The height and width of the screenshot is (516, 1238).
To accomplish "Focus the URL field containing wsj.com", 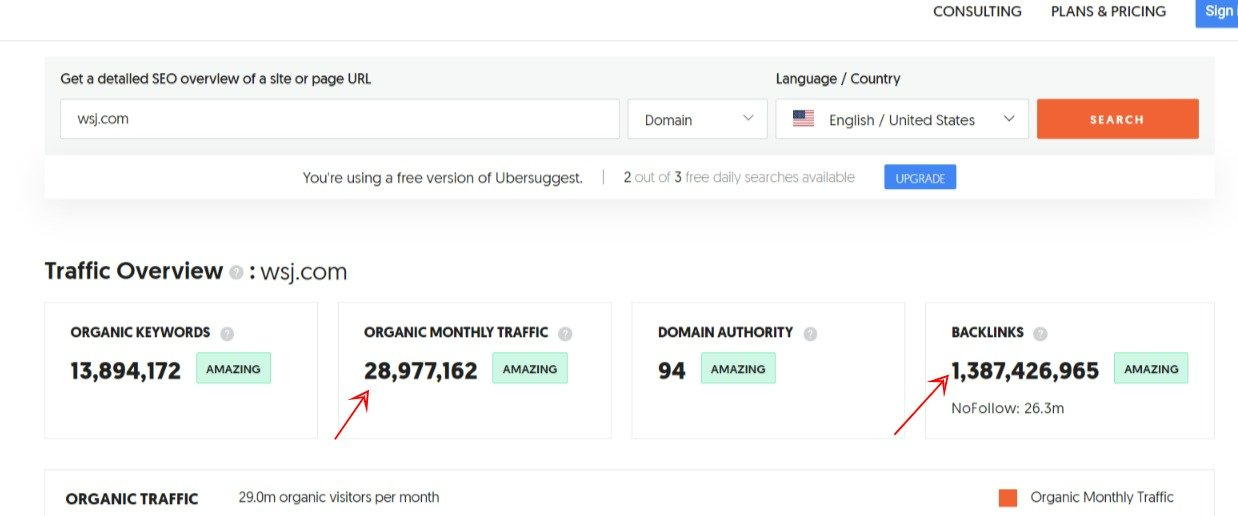I will click(339, 119).
